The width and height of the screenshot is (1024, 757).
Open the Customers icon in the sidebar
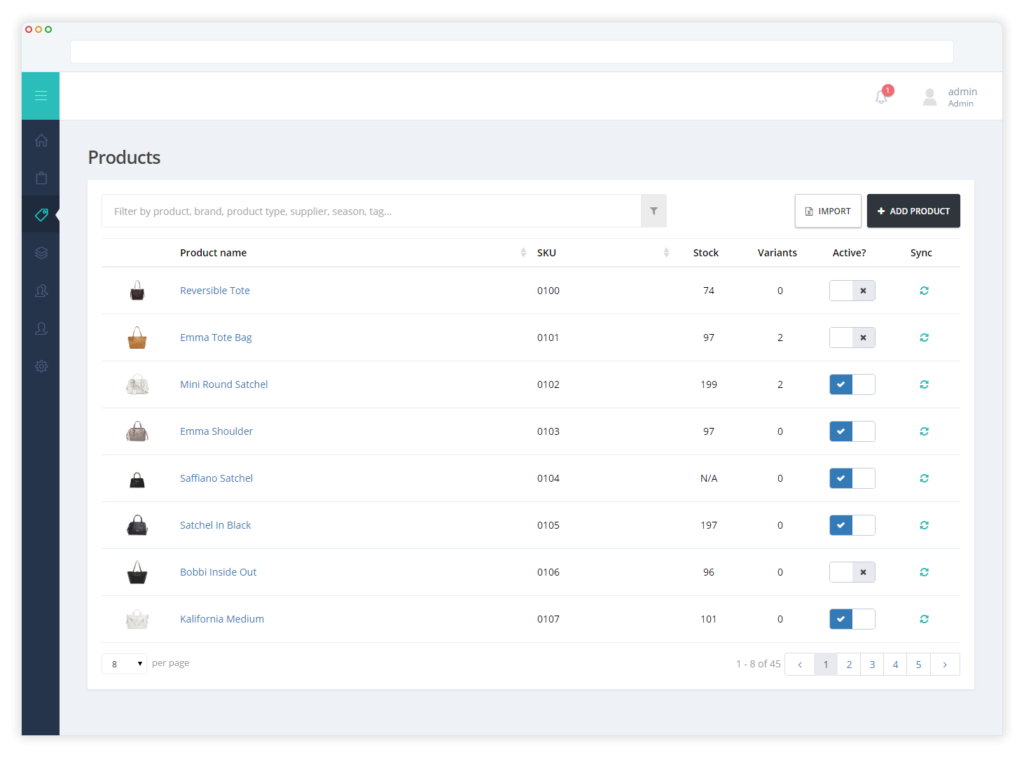click(x=40, y=290)
